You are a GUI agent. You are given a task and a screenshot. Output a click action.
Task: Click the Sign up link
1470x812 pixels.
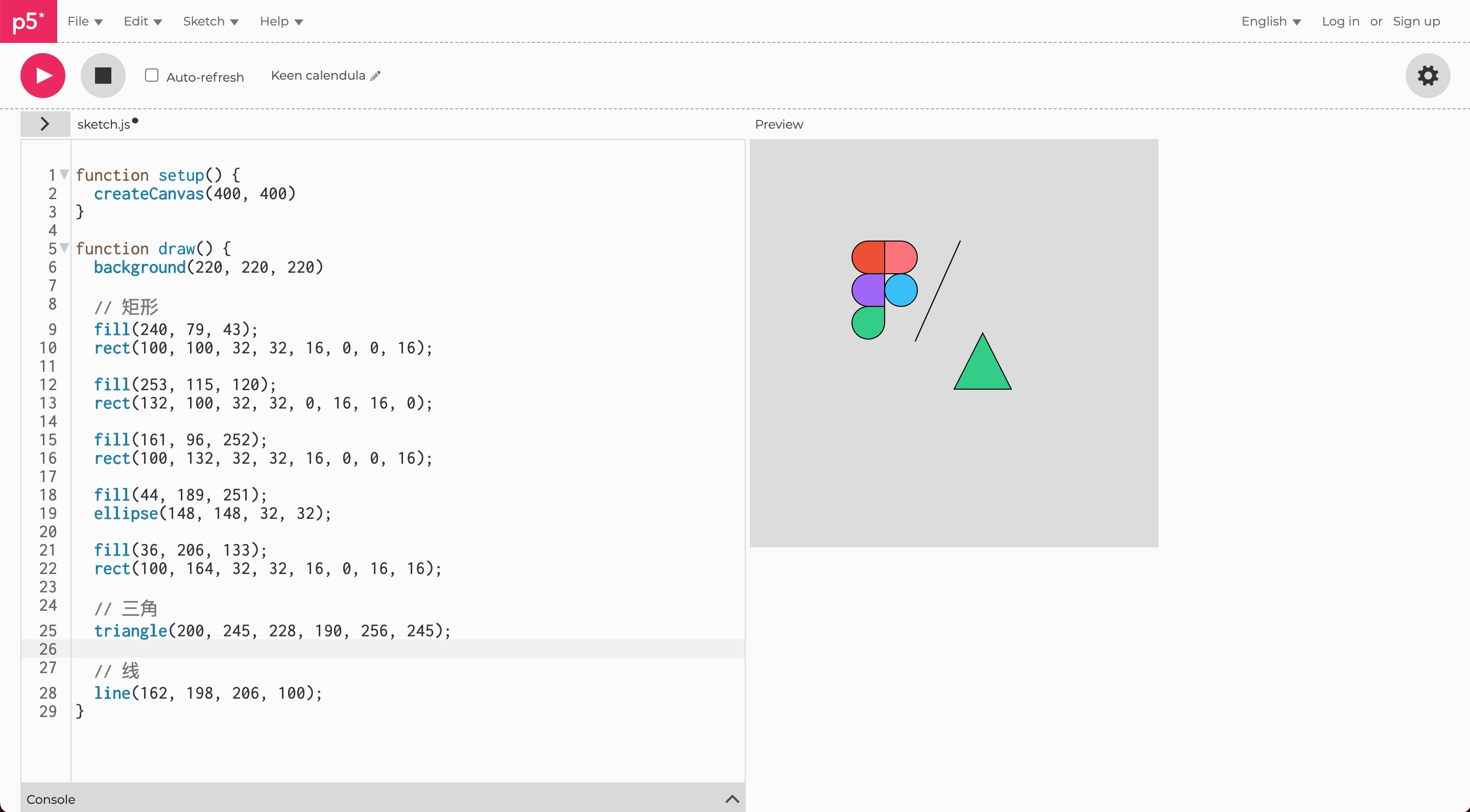pyautogui.click(x=1416, y=21)
